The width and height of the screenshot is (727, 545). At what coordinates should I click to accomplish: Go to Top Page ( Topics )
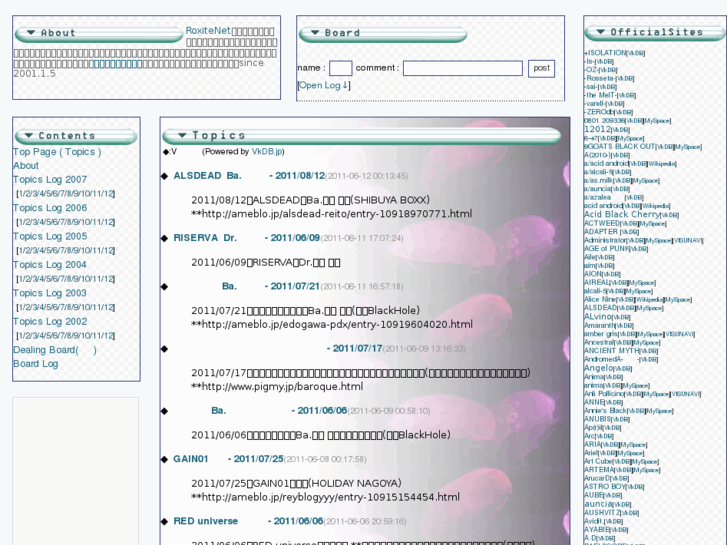point(57,152)
